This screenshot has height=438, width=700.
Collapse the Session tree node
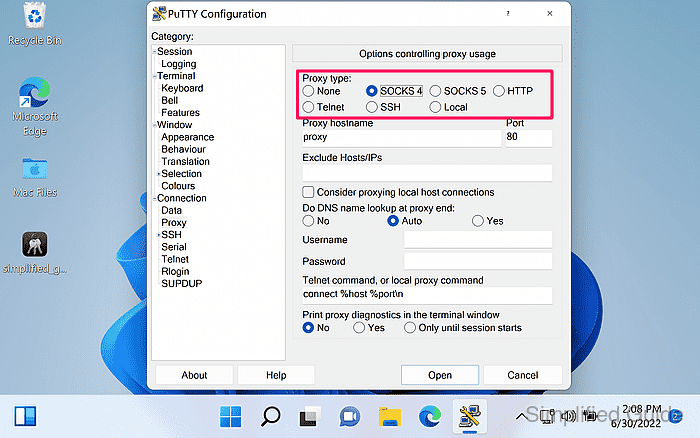pyautogui.click(x=154, y=52)
